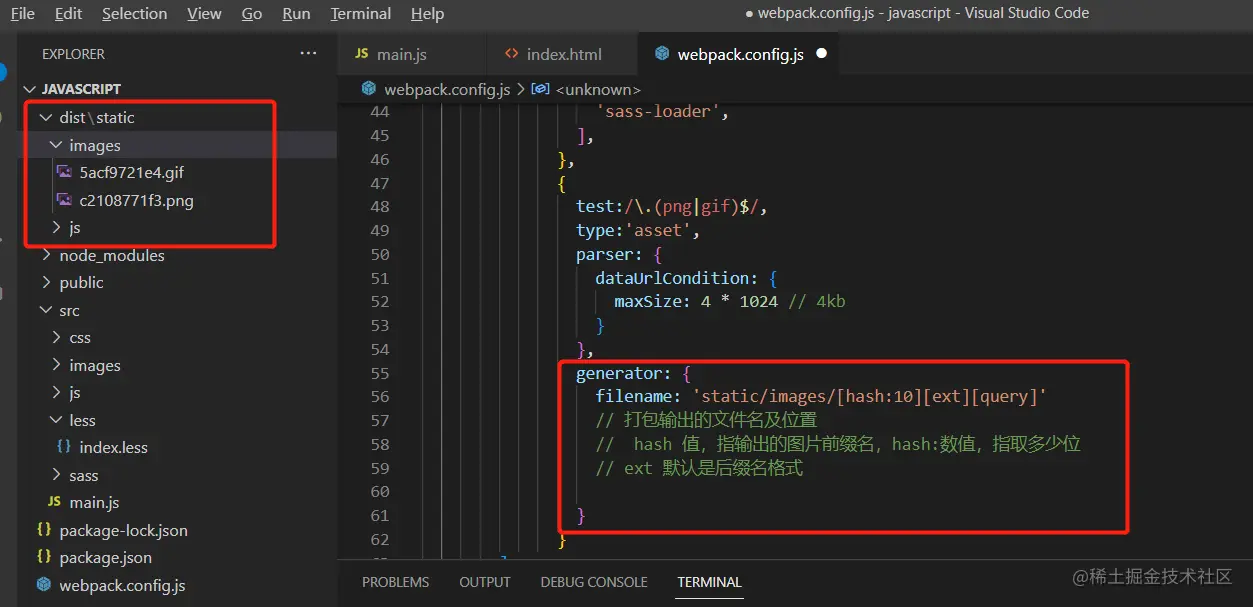Click the dataUrlCondition key on line 51
The height and width of the screenshot is (607, 1253).
click(672, 278)
